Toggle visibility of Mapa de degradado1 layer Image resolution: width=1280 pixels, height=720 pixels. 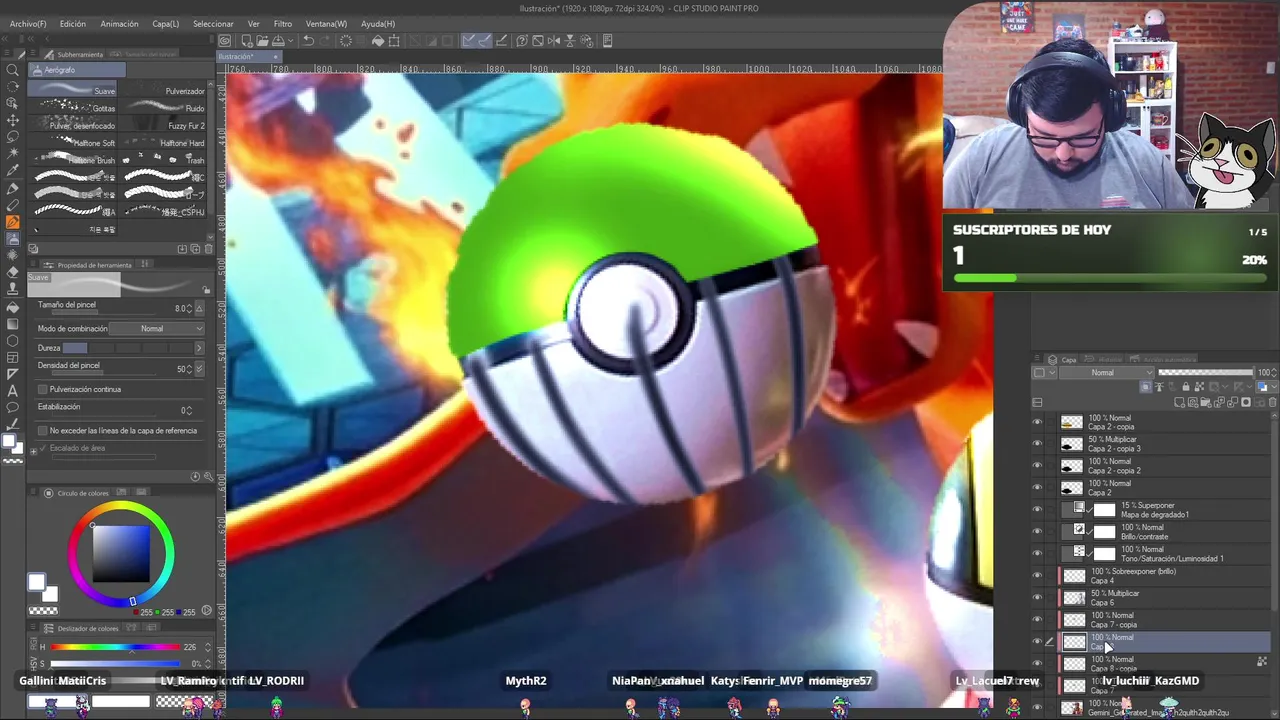coord(1037,510)
